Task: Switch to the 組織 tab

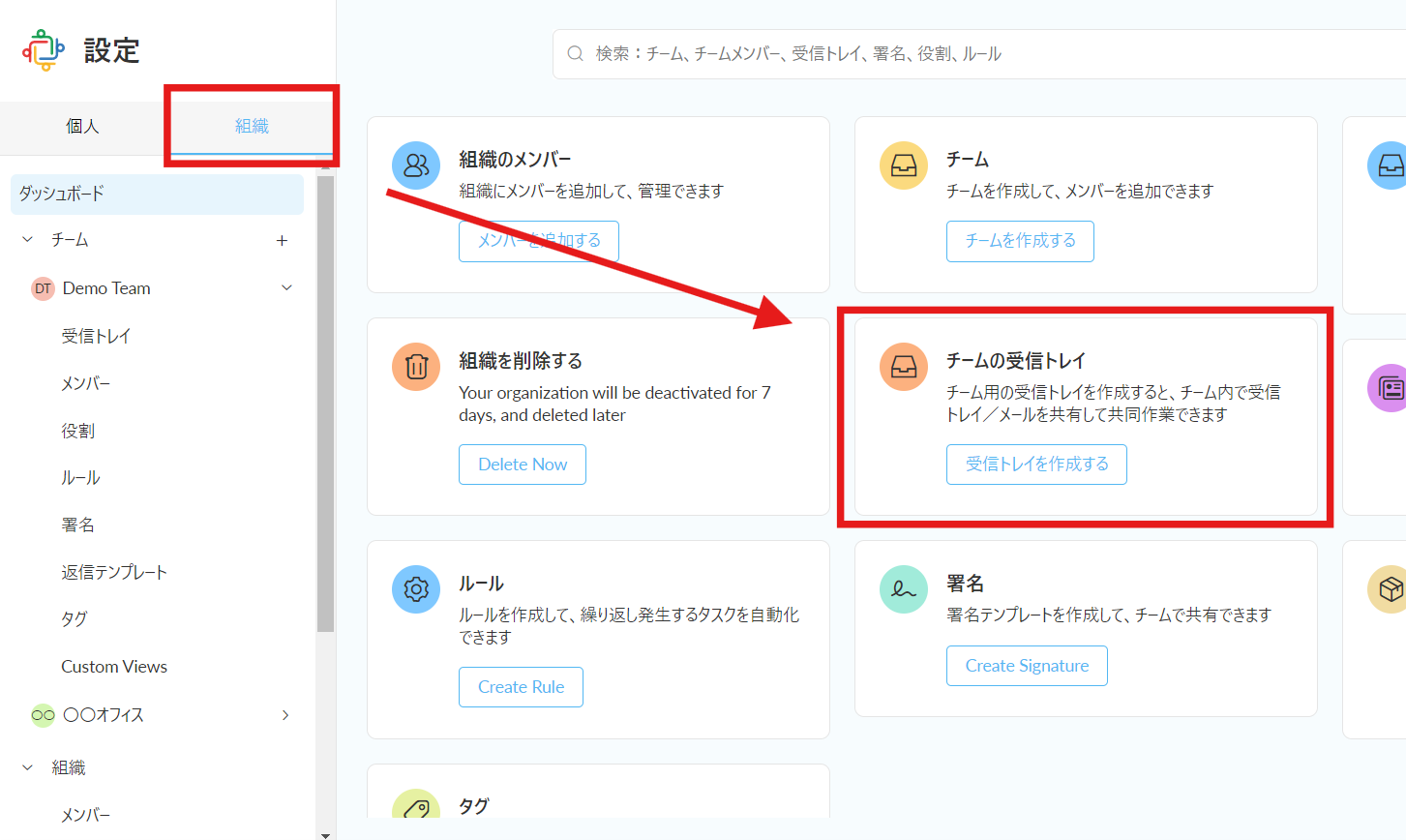Action: 252,127
